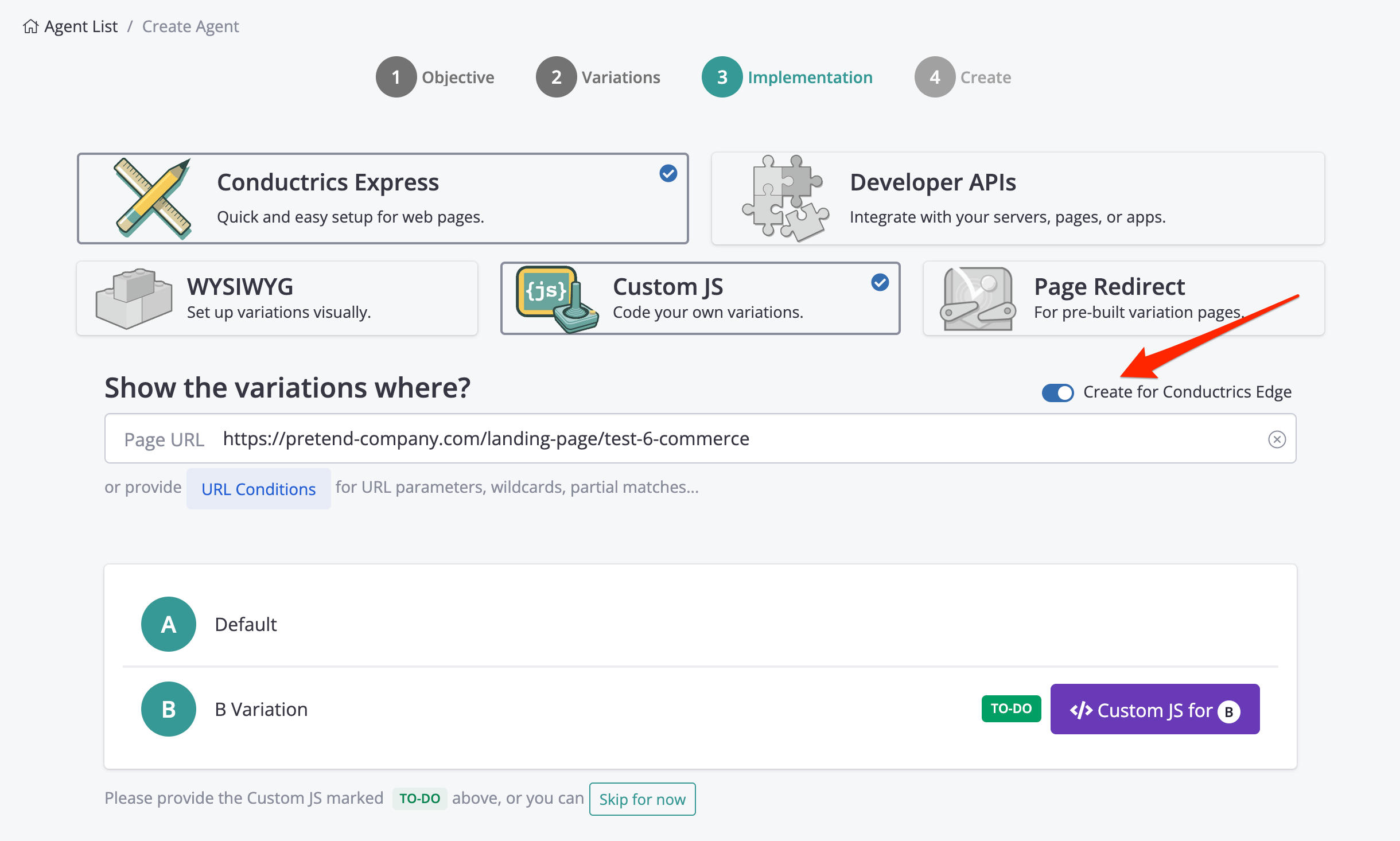The image size is (1400, 841).
Task: Click the building blocks WYSIWYG icon
Action: 134,298
